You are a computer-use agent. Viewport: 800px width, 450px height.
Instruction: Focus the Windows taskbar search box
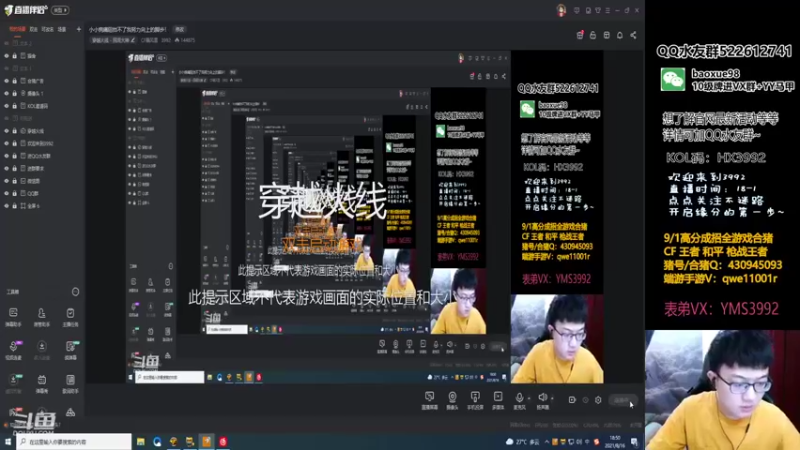coord(74,442)
